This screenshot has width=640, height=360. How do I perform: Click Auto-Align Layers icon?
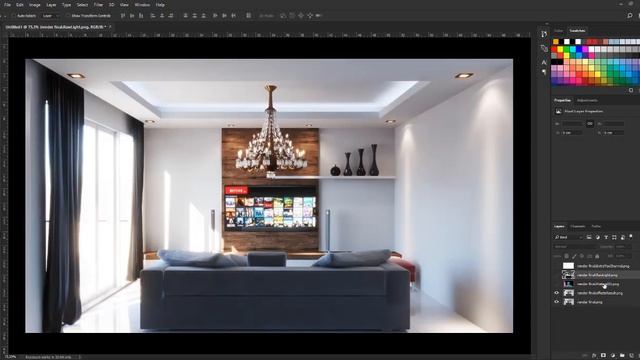(248, 16)
